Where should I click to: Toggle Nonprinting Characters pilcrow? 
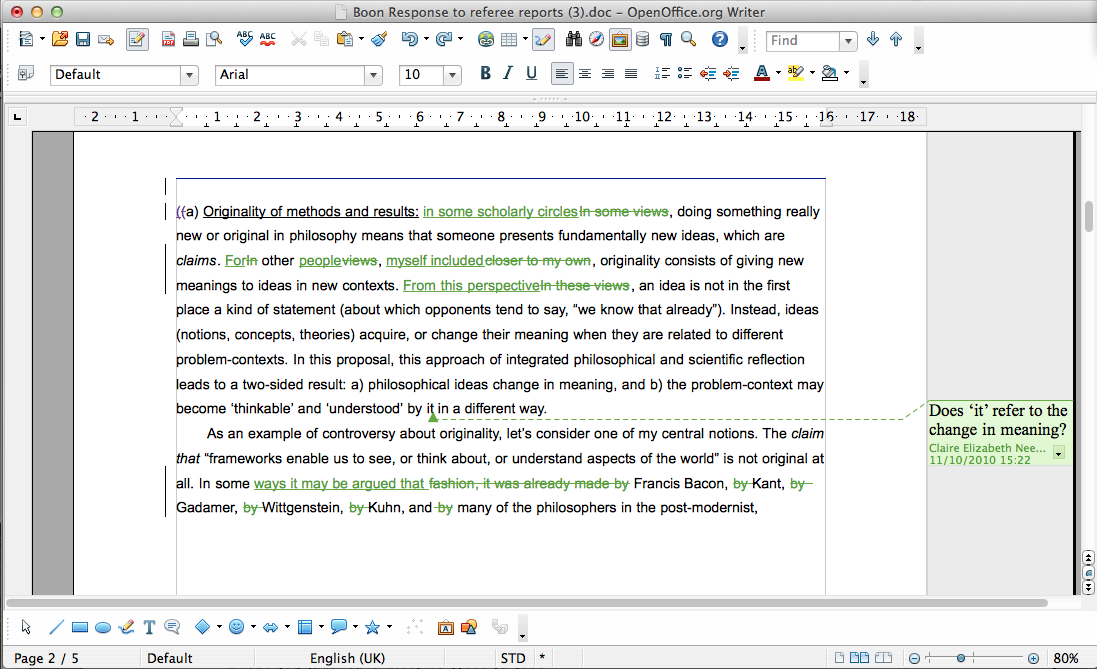click(x=665, y=39)
